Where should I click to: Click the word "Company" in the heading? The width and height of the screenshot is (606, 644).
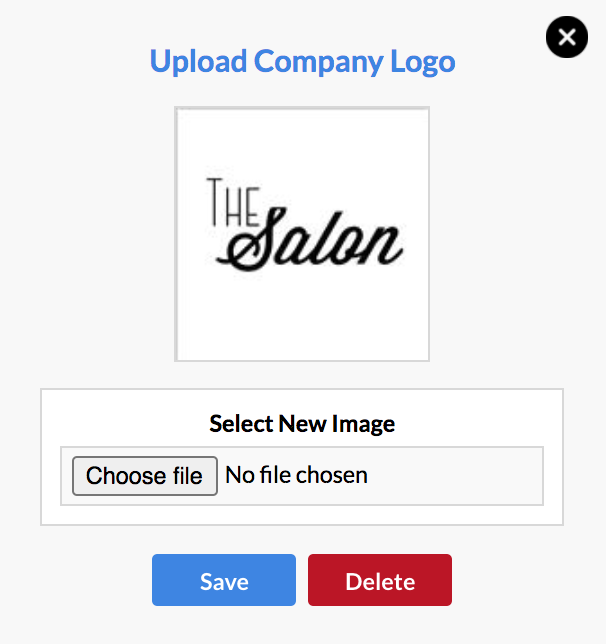click(x=319, y=62)
